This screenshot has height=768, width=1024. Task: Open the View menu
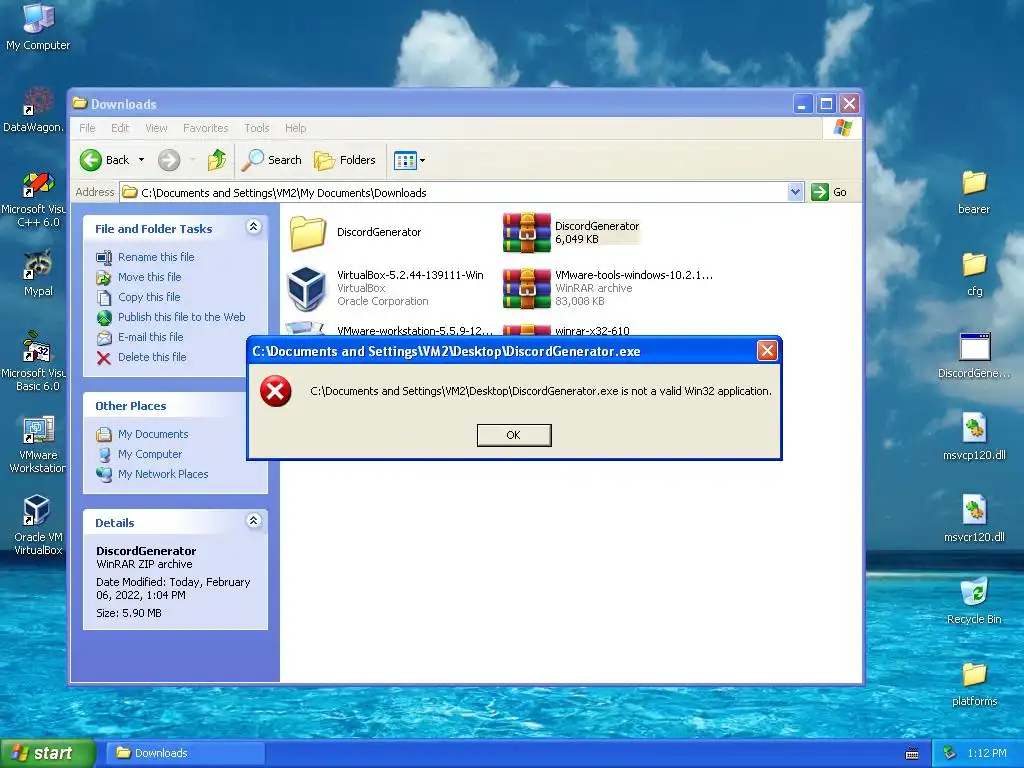[x=156, y=128]
